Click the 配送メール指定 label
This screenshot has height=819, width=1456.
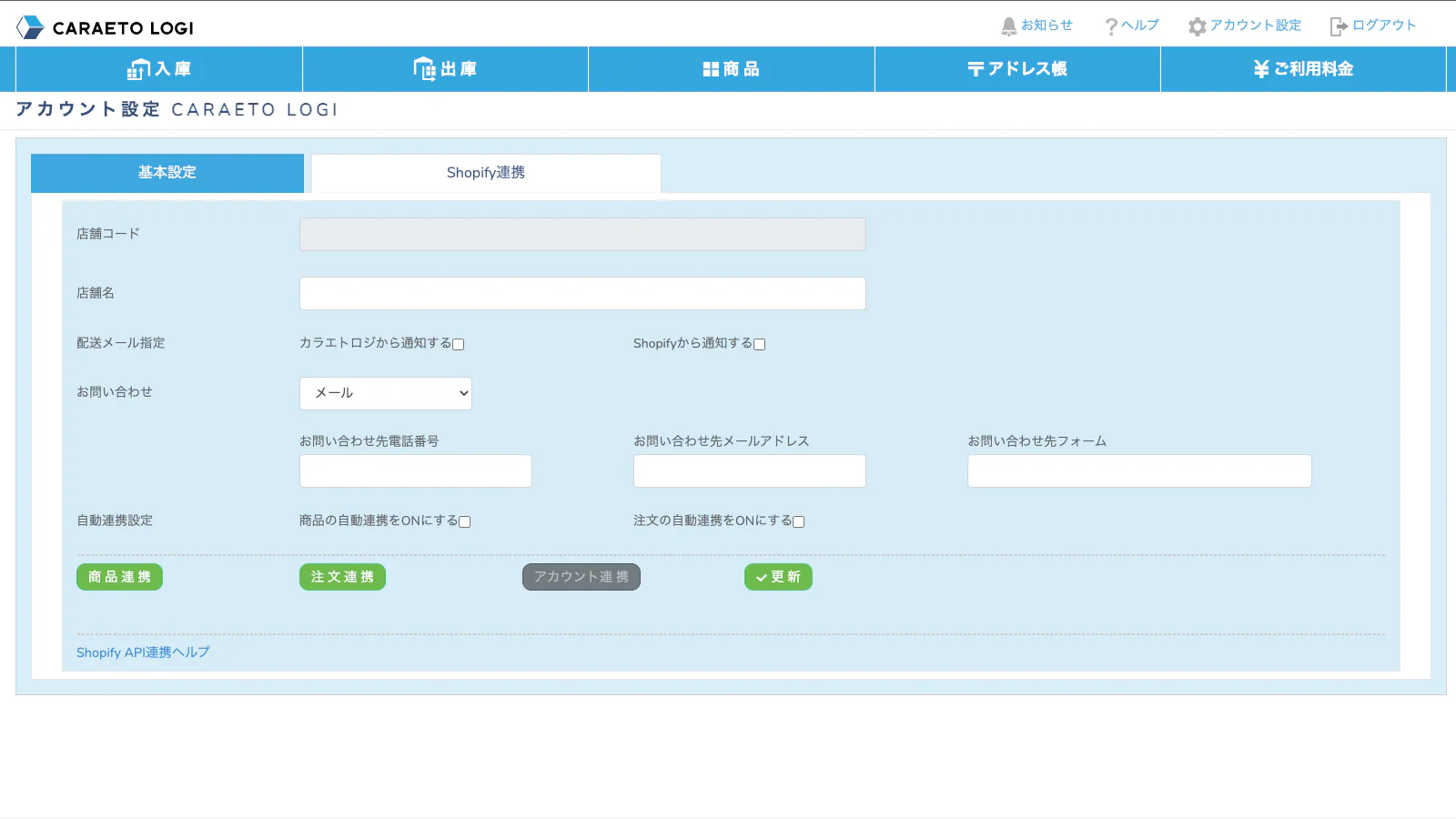click(121, 343)
